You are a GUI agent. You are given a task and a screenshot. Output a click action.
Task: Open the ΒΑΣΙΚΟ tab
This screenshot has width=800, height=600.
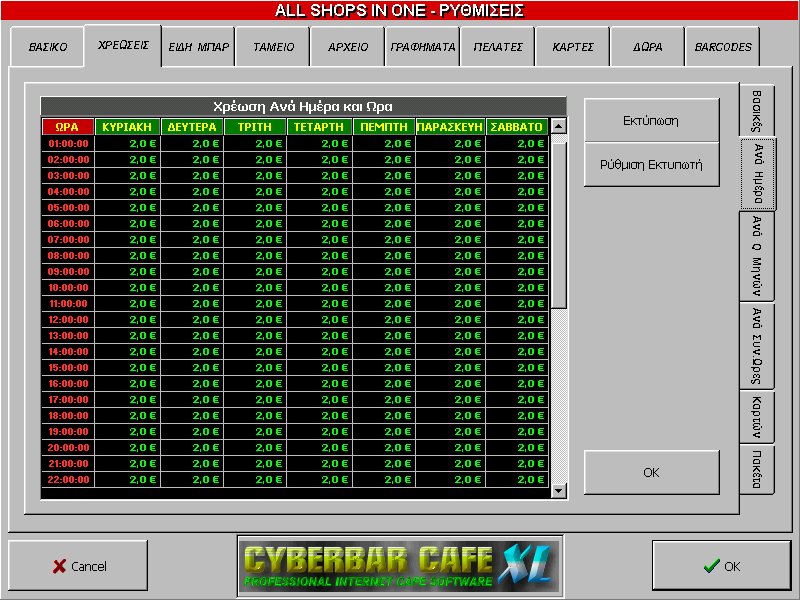pyautogui.click(x=47, y=47)
